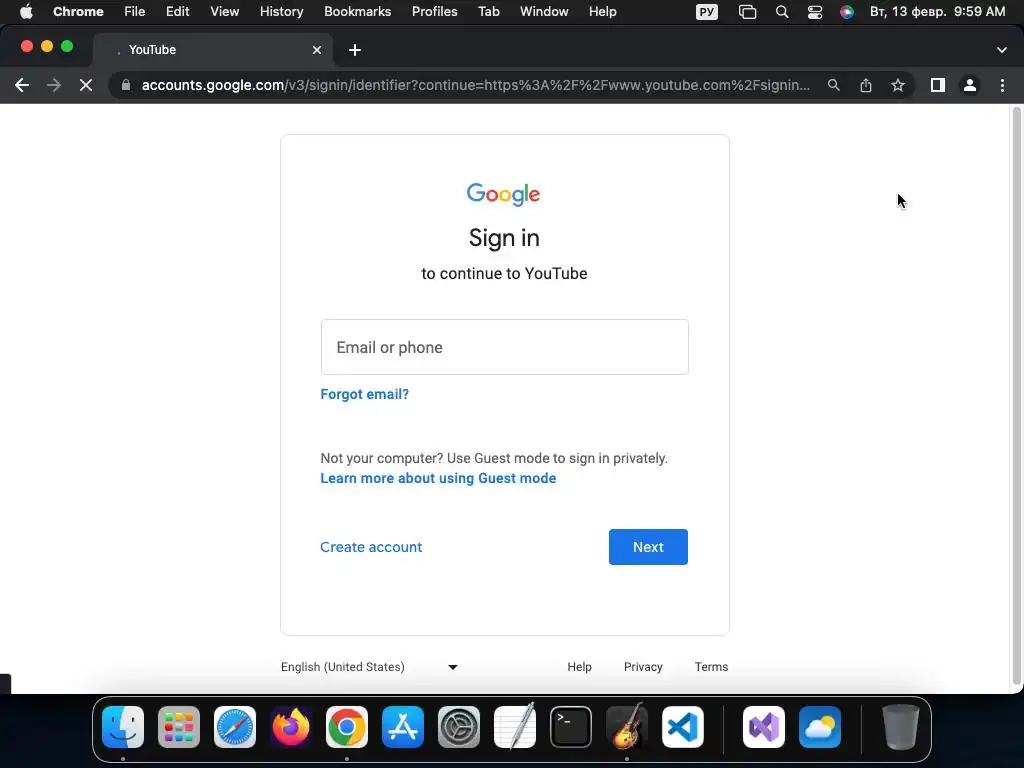Screen dimensions: 1024x768
Task: Open Visual Studio from the dock
Action: click(x=763, y=727)
